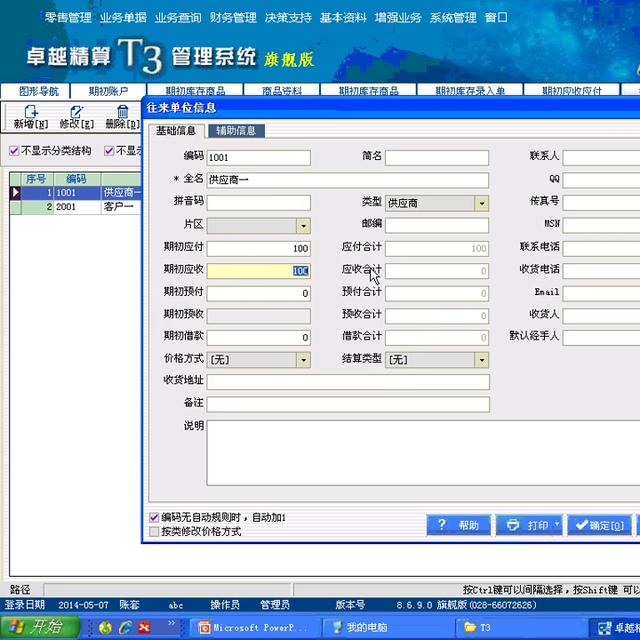The width and height of the screenshot is (640, 640).
Task: Click the red X quick launch icon
Action: pyautogui.click(x=144, y=627)
